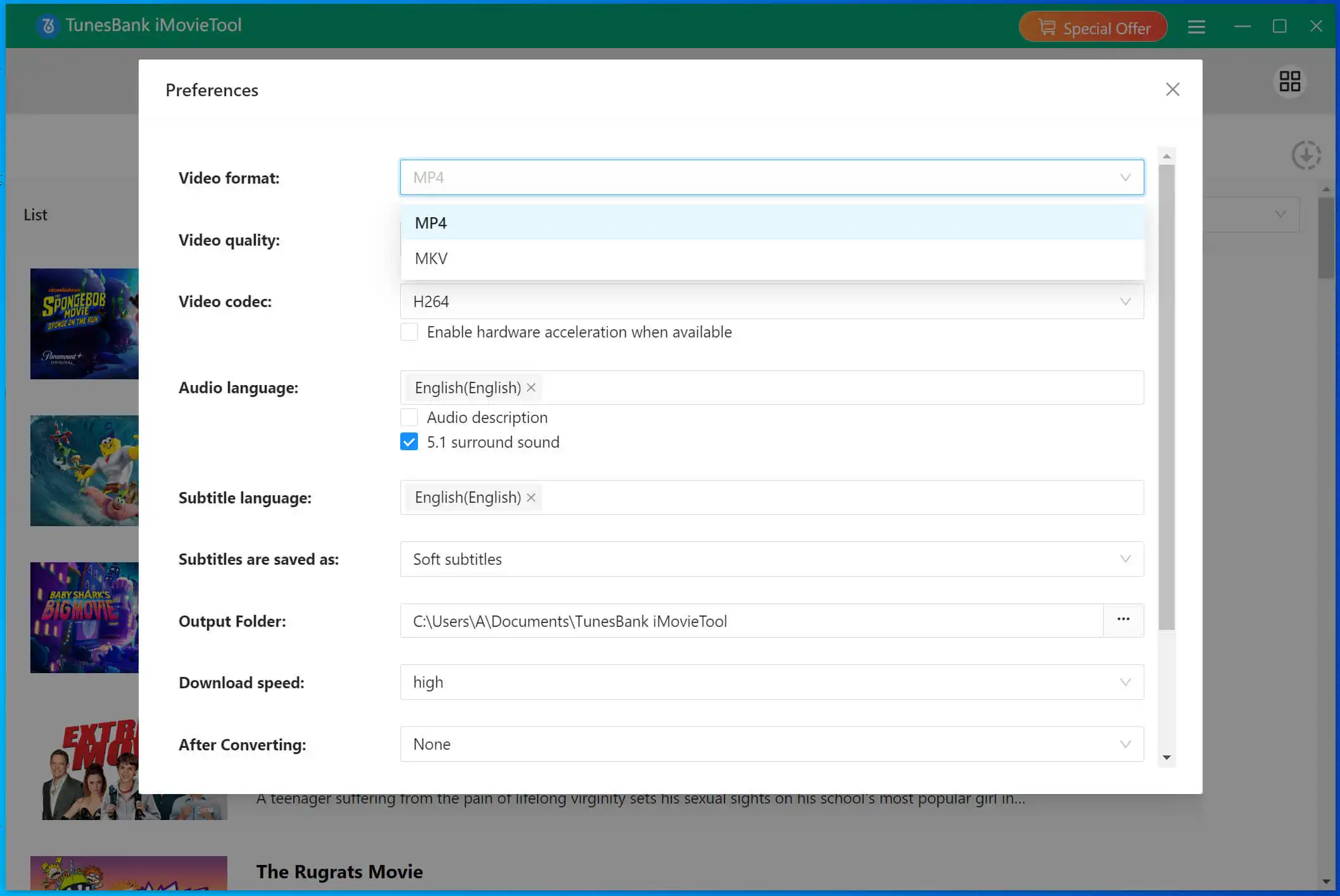The width and height of the screenshot is (1340, 896).
Task: Disable 5.1 surround sound checkbox
Action: pyautogui.click(x=408, y=442)
